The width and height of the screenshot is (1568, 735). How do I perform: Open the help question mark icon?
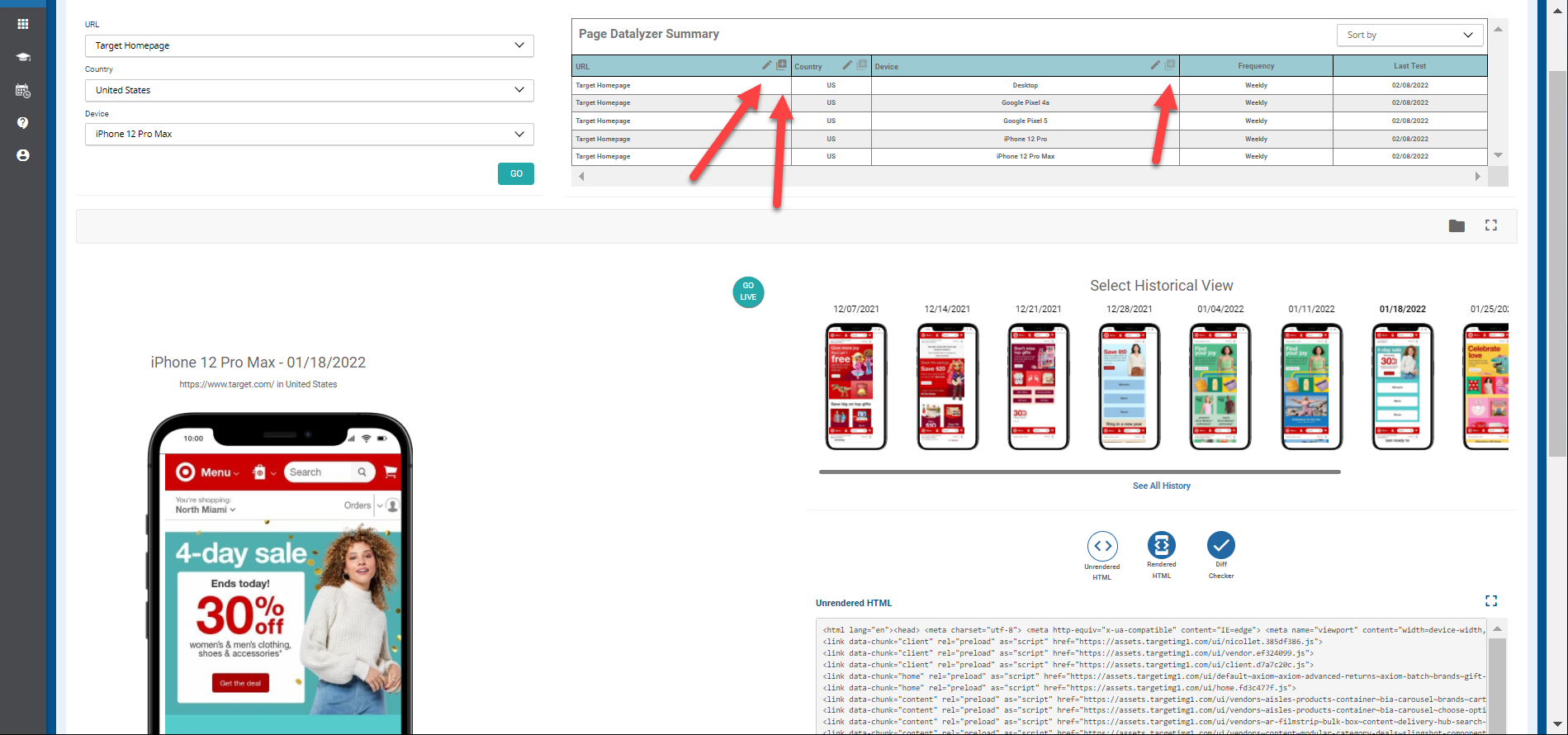23,122
